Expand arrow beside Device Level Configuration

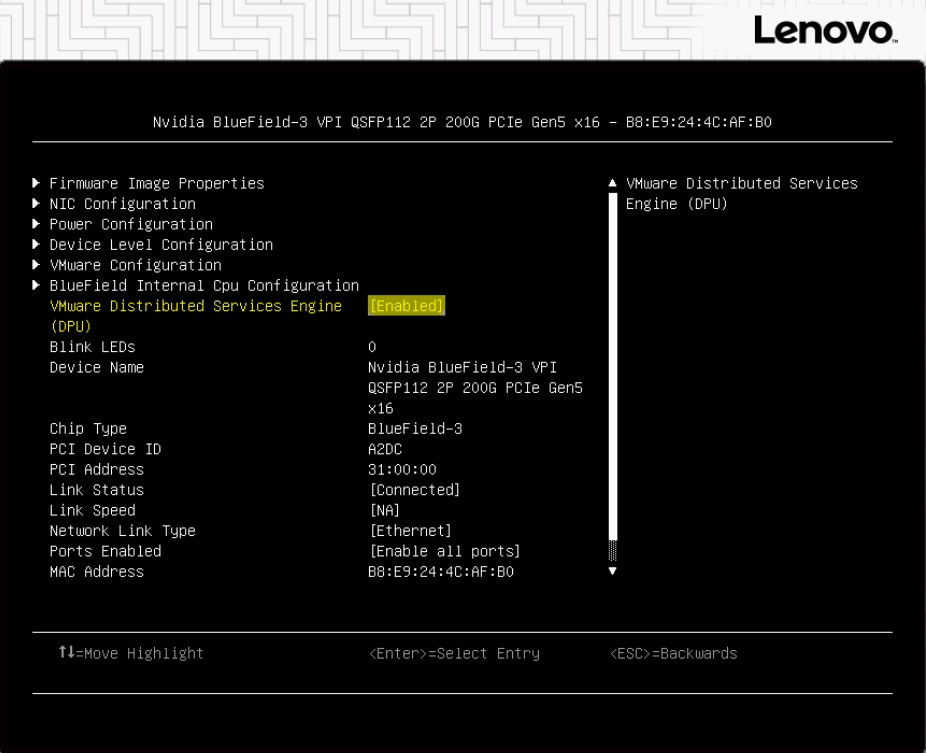pos(36,245)
